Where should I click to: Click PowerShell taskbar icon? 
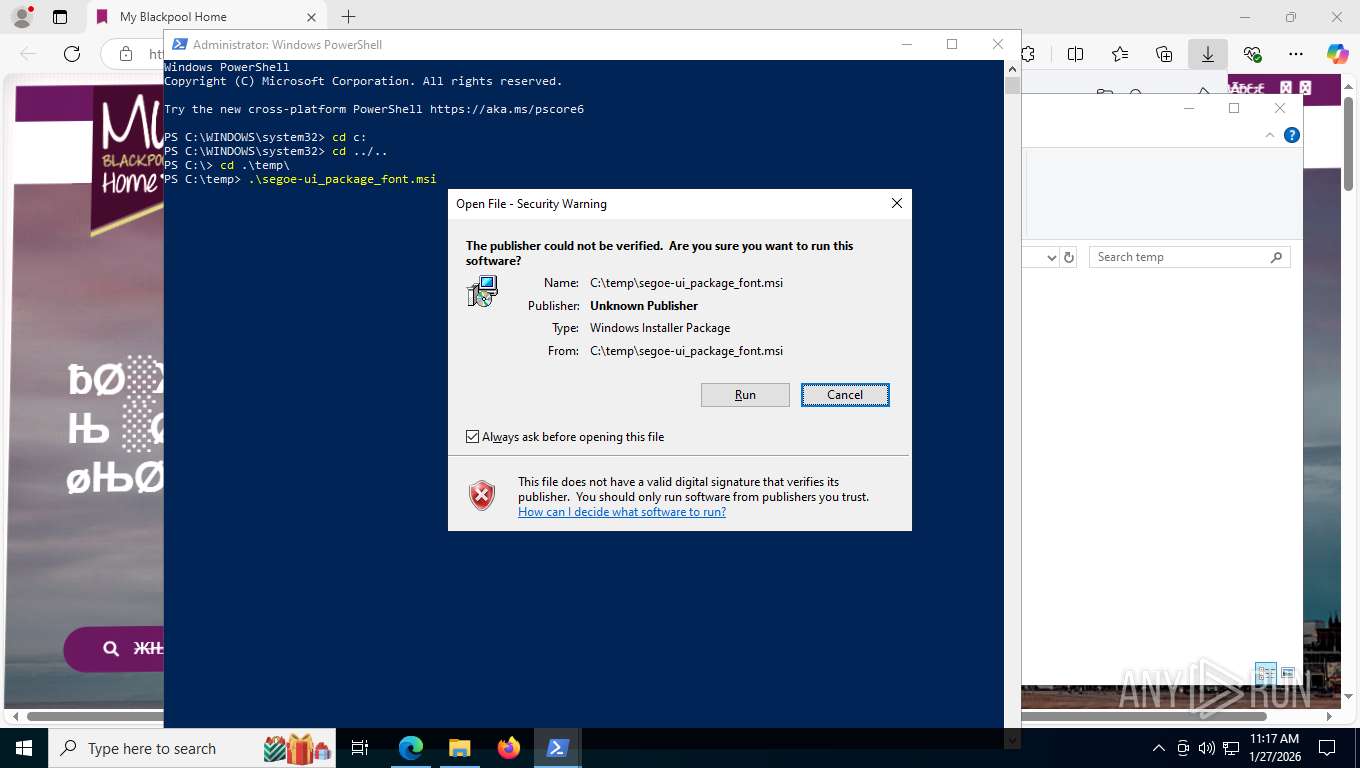coord(557,748)
